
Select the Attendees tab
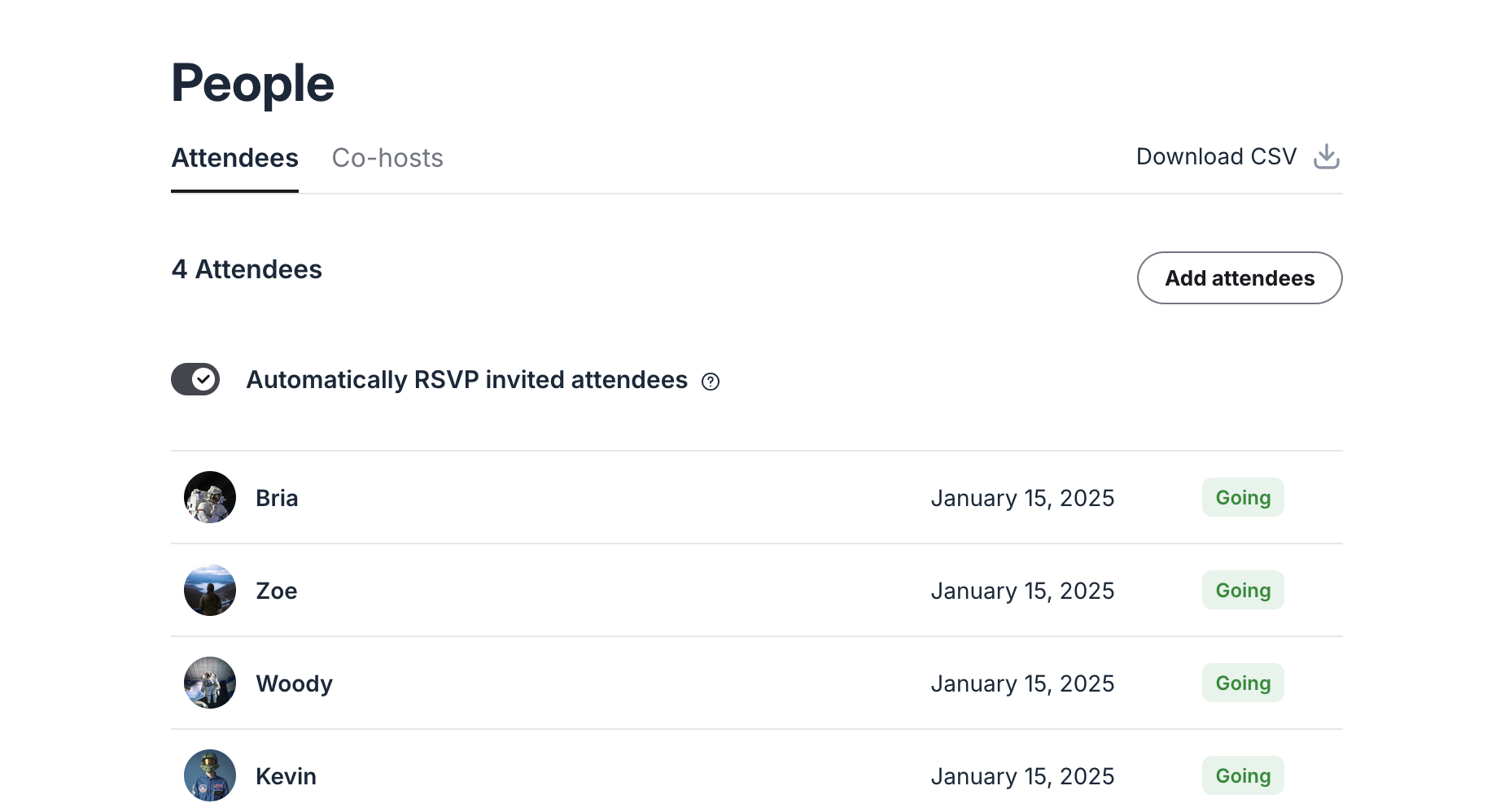(234, 158)
